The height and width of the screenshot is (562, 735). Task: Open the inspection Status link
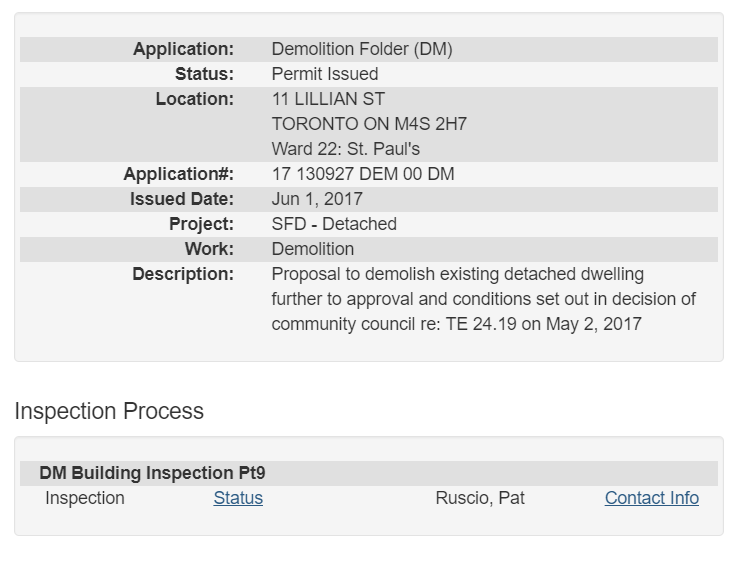click(x=238, y=498)
